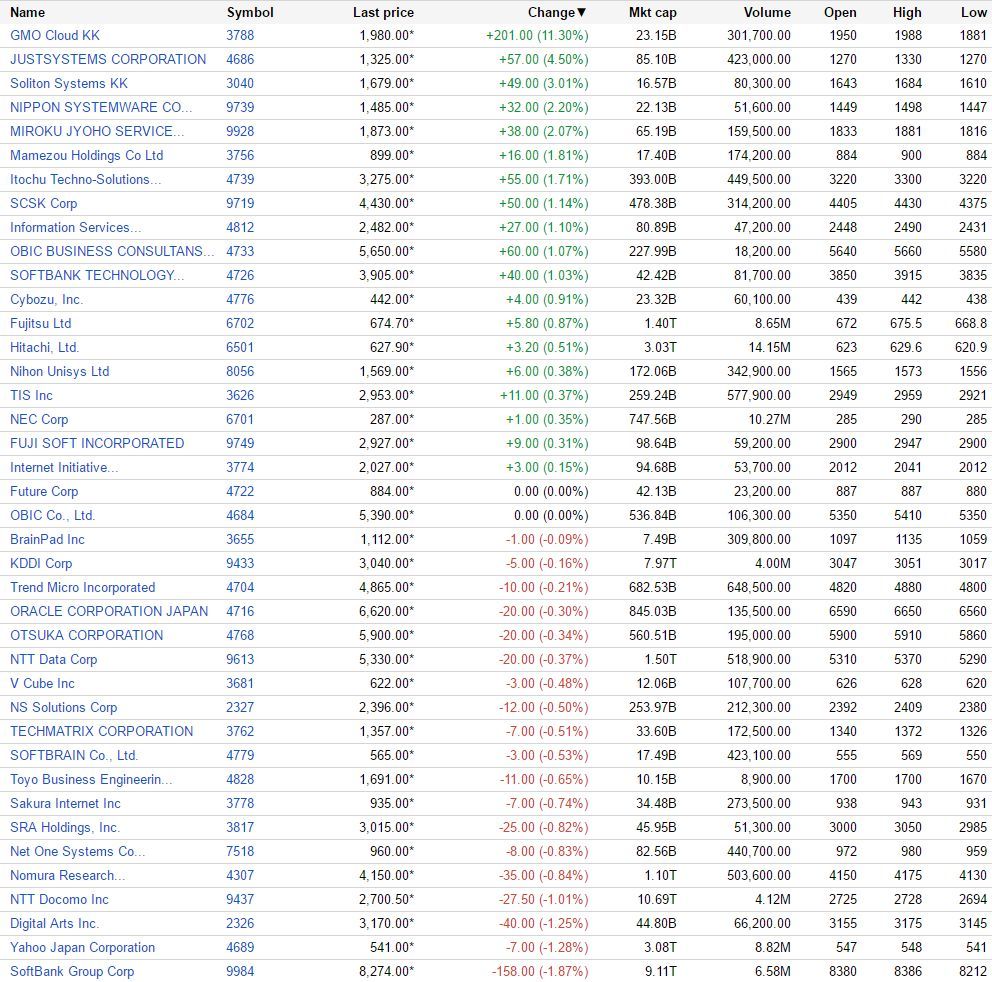Sort table by Name column header

point(27,13)
